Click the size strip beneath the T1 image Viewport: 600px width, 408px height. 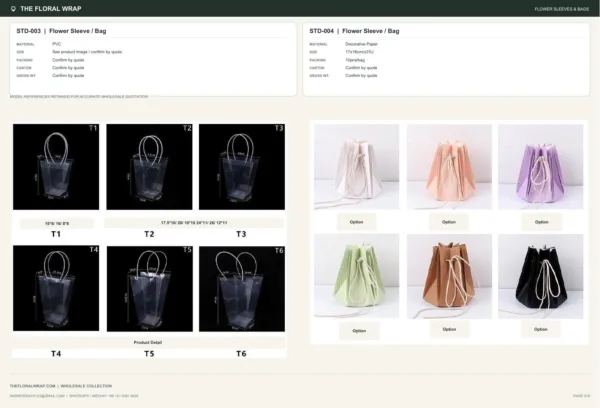tap(57, 223)
